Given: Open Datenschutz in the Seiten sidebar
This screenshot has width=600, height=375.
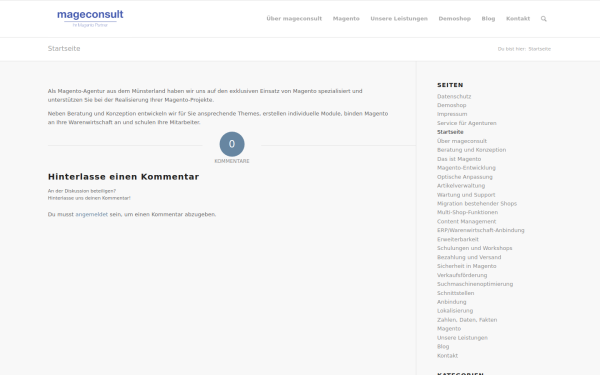Looking at the screenshot, I should pyautogui.click(x=454, y=96).
